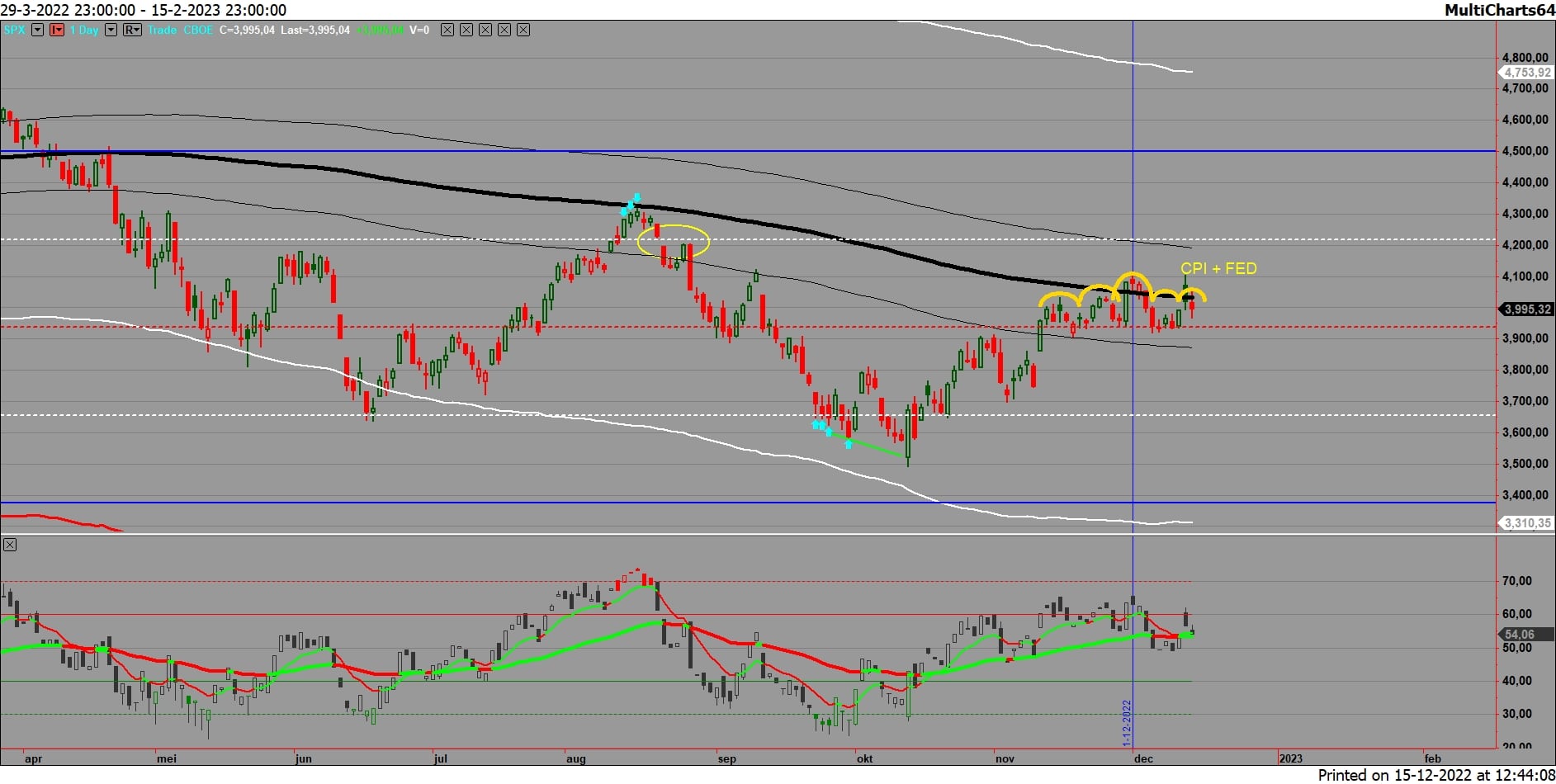The height and width of the screenshot is (784, 1556).
Task: Click the fifth X box in status line
Action: click(523, 30)
